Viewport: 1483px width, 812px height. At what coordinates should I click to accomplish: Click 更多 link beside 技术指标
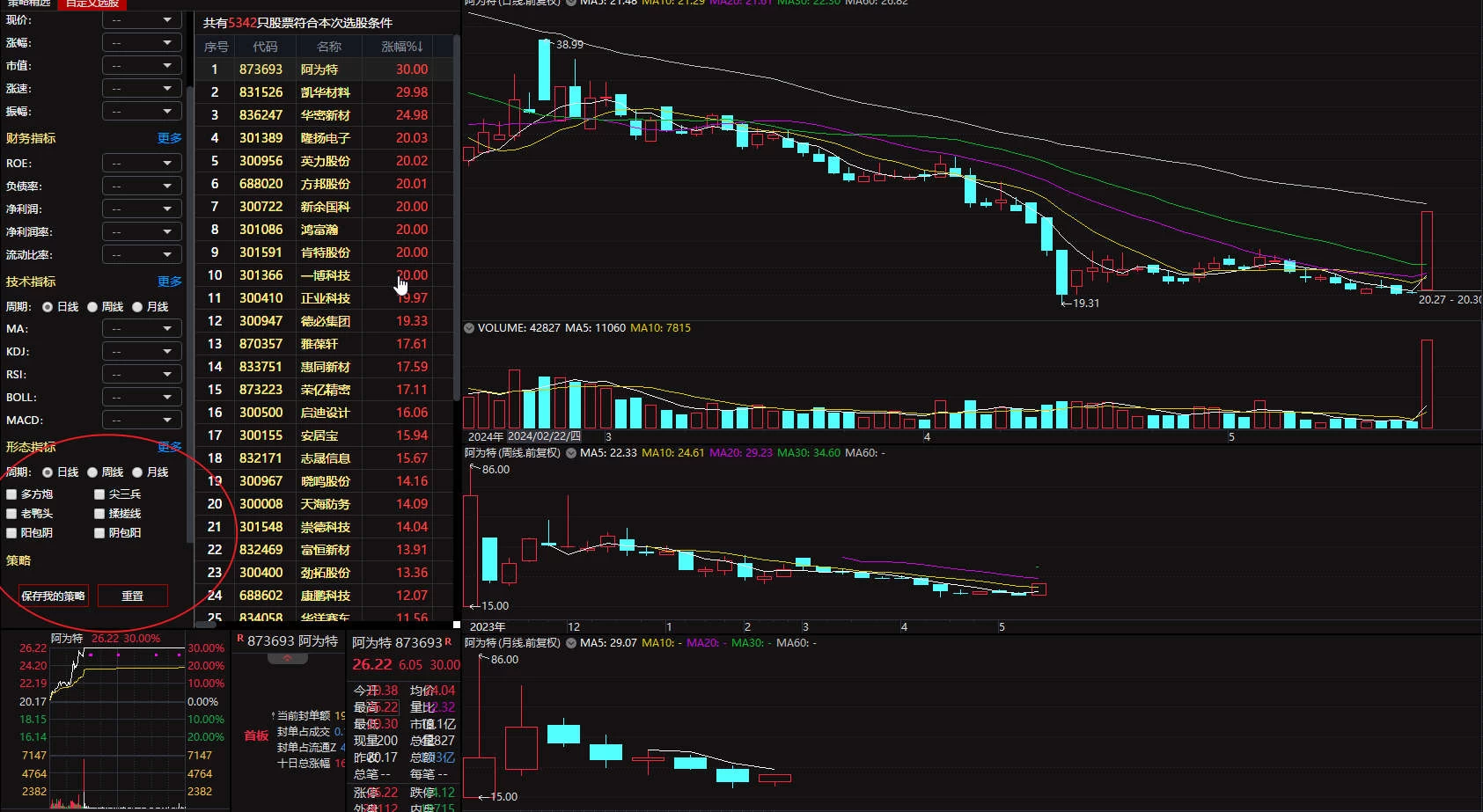click(170, 282)
